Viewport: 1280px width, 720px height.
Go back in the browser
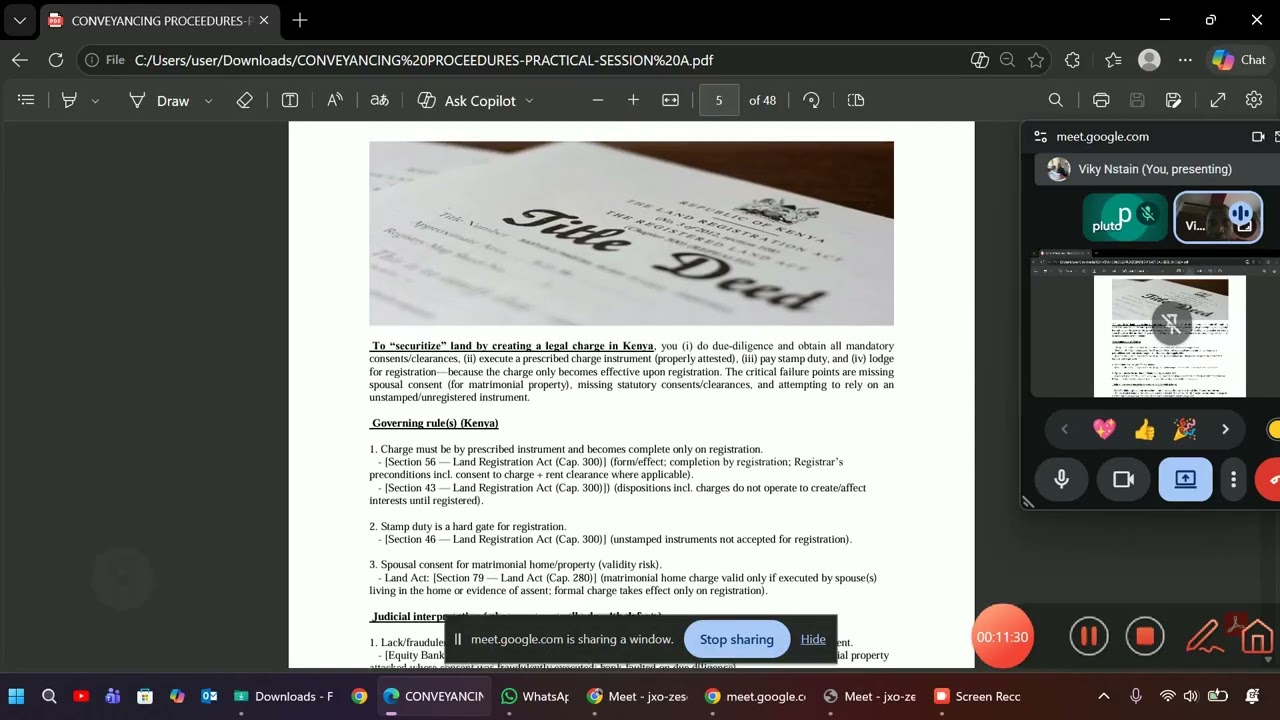pyautogui.click(x=20, y=60)
